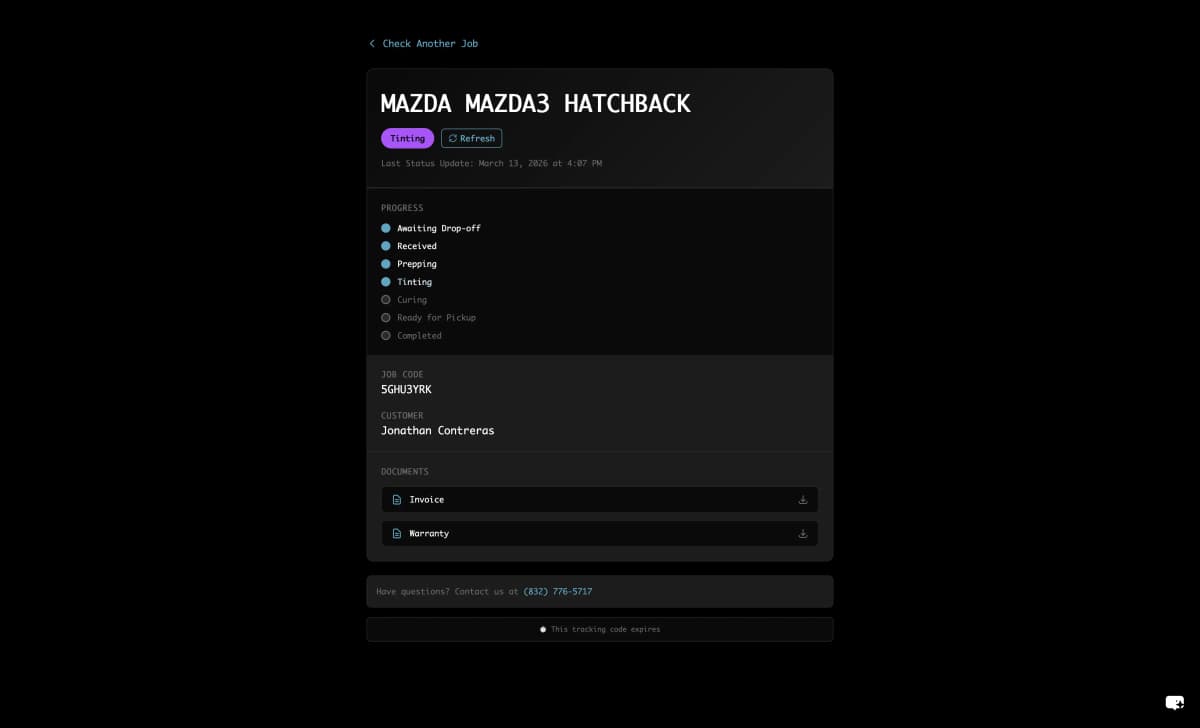The width and height of the screenshot is (1200, 728).
Task: Click the Check Another Job back link
Action: pyautogui.click(x=423, y=44)
